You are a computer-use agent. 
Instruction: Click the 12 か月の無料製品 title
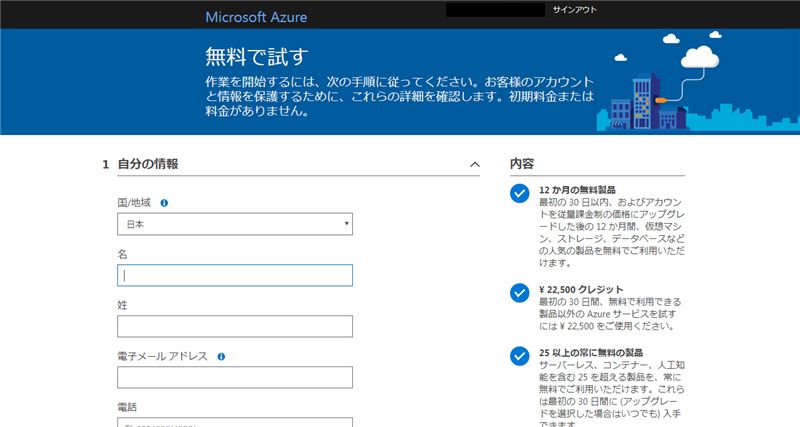coord(577,190)
